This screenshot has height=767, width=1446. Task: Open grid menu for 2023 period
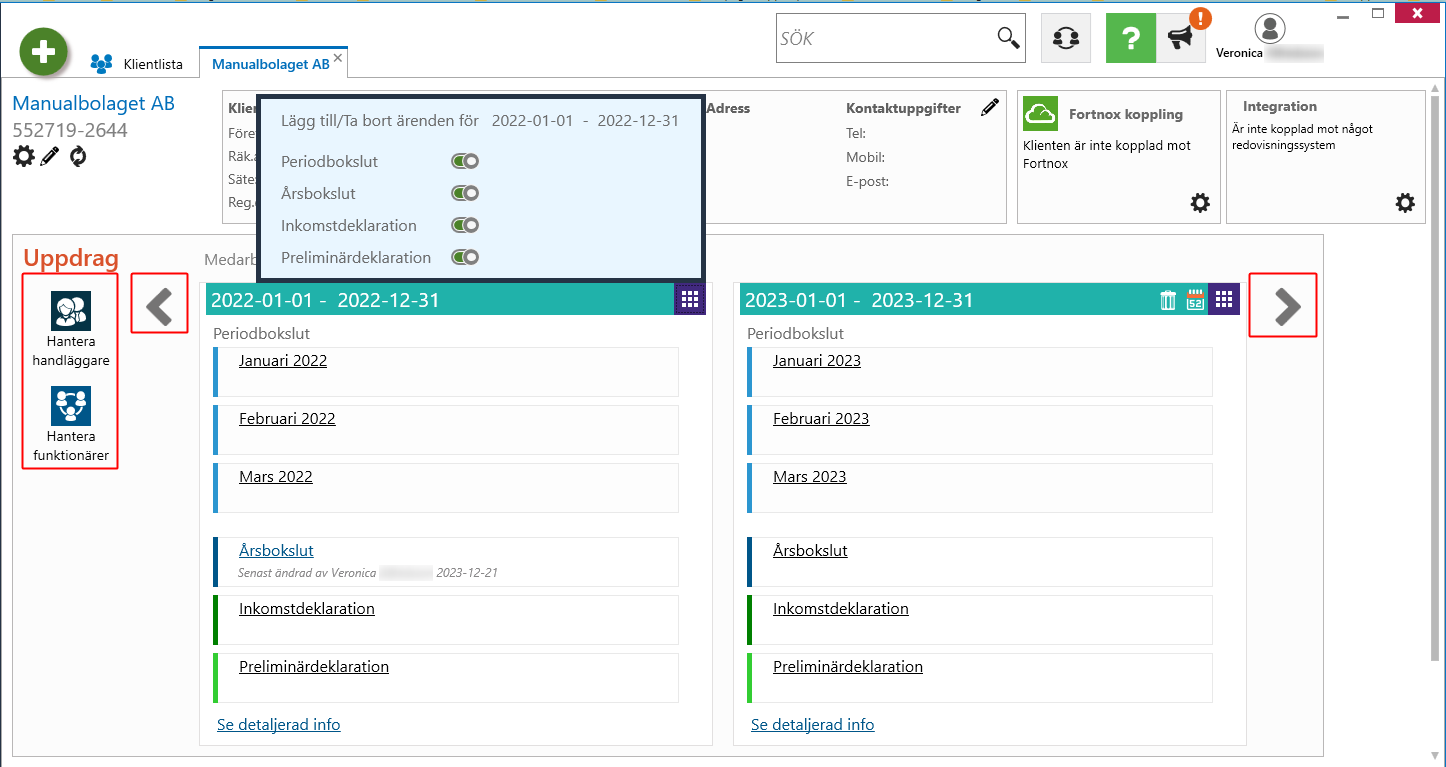pos(1224,300)
